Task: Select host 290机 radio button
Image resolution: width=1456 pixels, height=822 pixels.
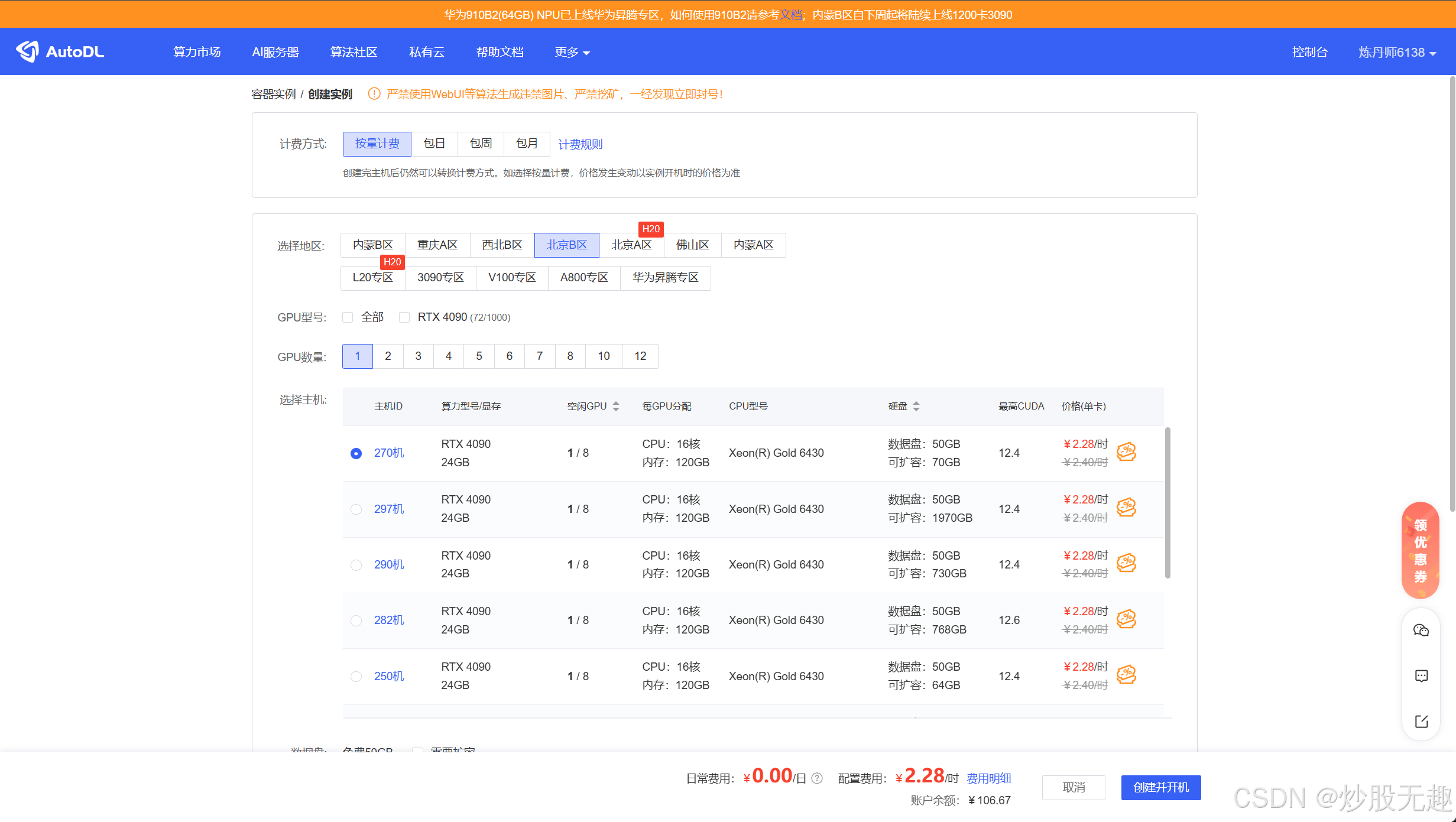Action: pyautogui.click(x=356, y=565)
